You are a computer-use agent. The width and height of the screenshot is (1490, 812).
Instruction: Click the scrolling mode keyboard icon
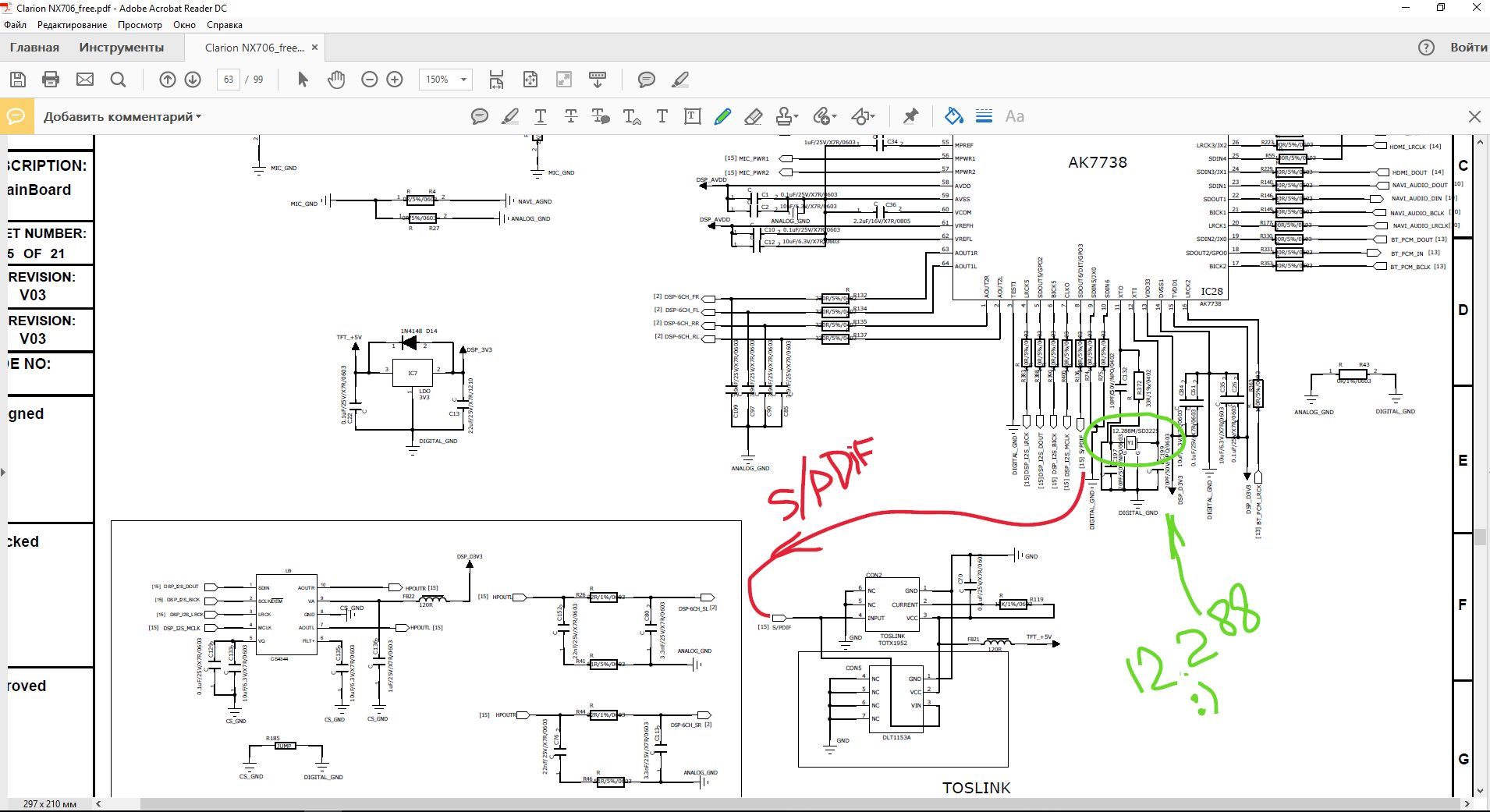click(598, 80)
